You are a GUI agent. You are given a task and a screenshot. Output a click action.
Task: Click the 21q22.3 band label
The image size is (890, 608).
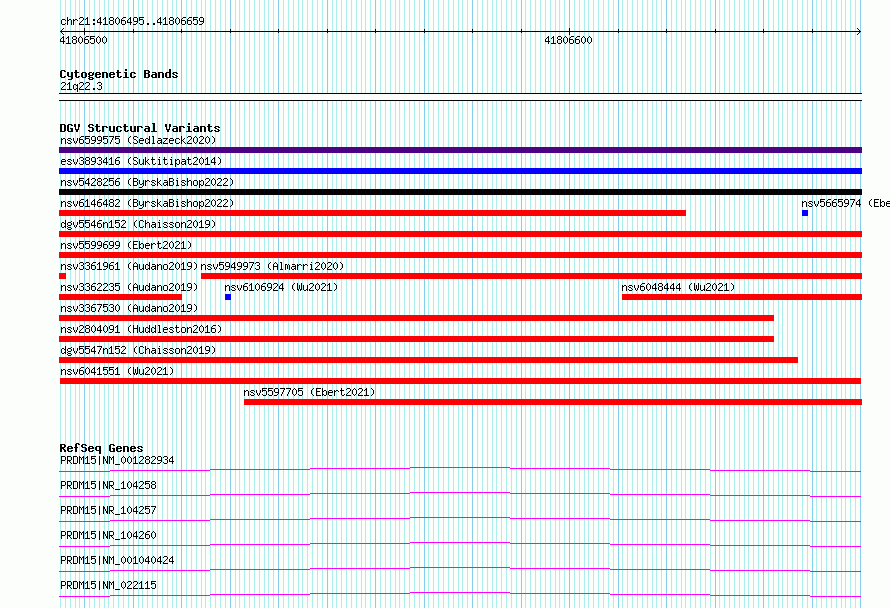(81, 86)
